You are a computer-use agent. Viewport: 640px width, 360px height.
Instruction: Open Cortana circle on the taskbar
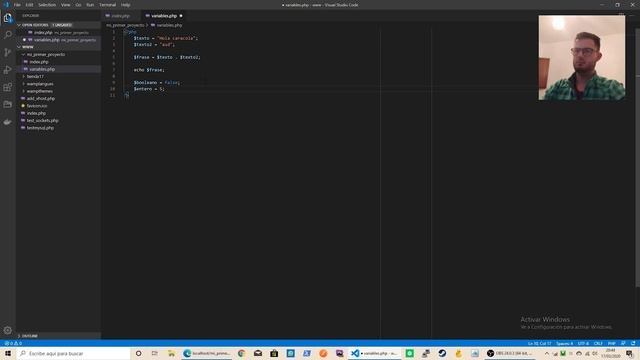138,353
